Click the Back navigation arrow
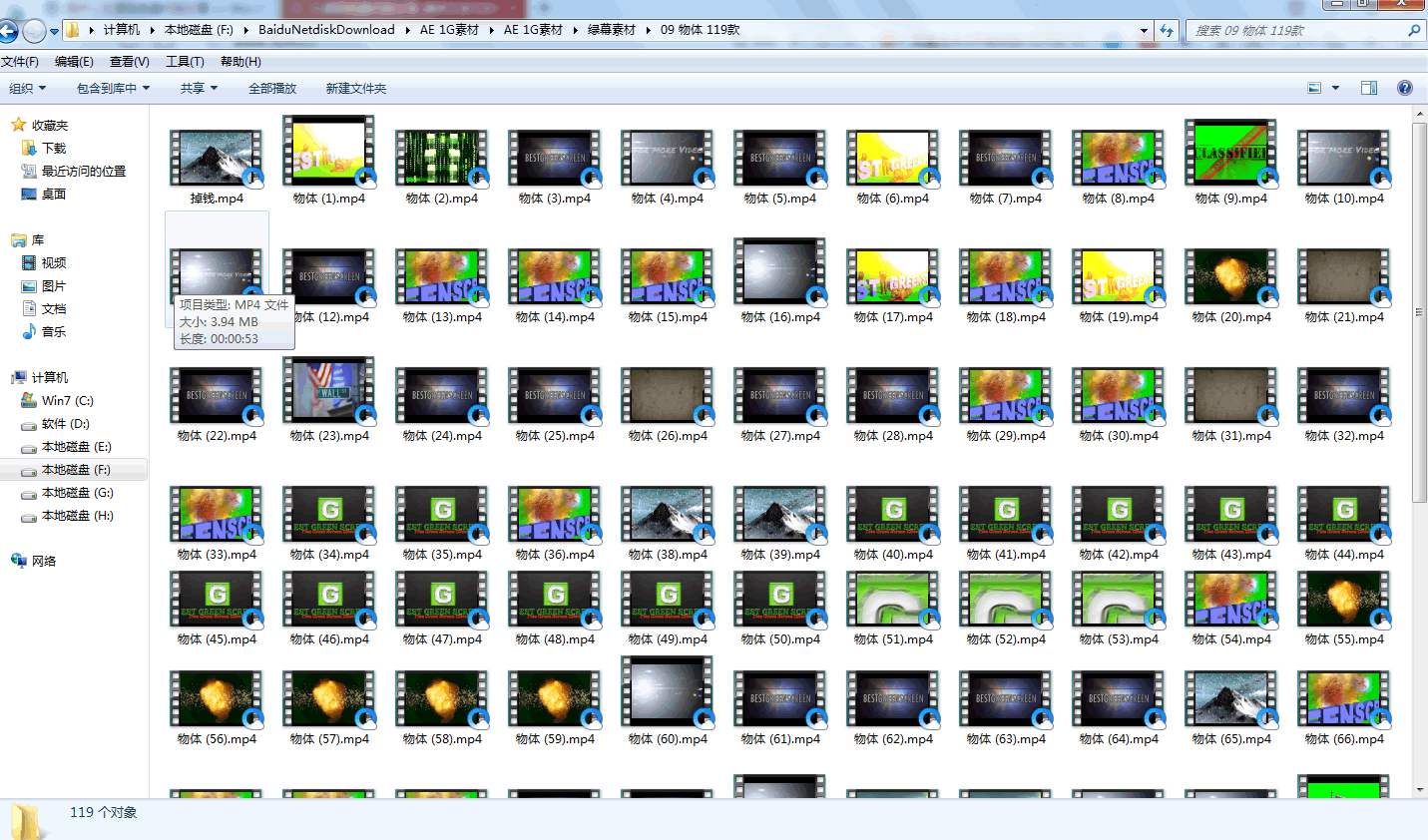 8,31
